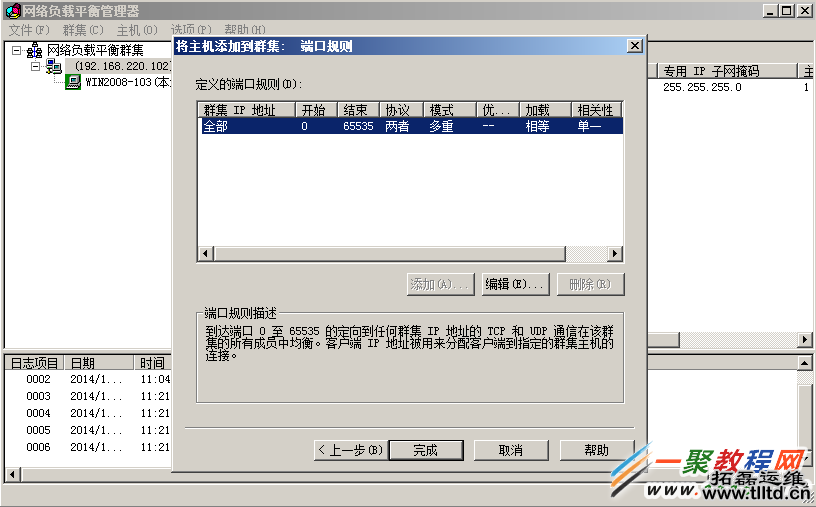Click the port rules horizontal scrollbar thumb
This screenshot has width=816, height=507.
(389, 254)
